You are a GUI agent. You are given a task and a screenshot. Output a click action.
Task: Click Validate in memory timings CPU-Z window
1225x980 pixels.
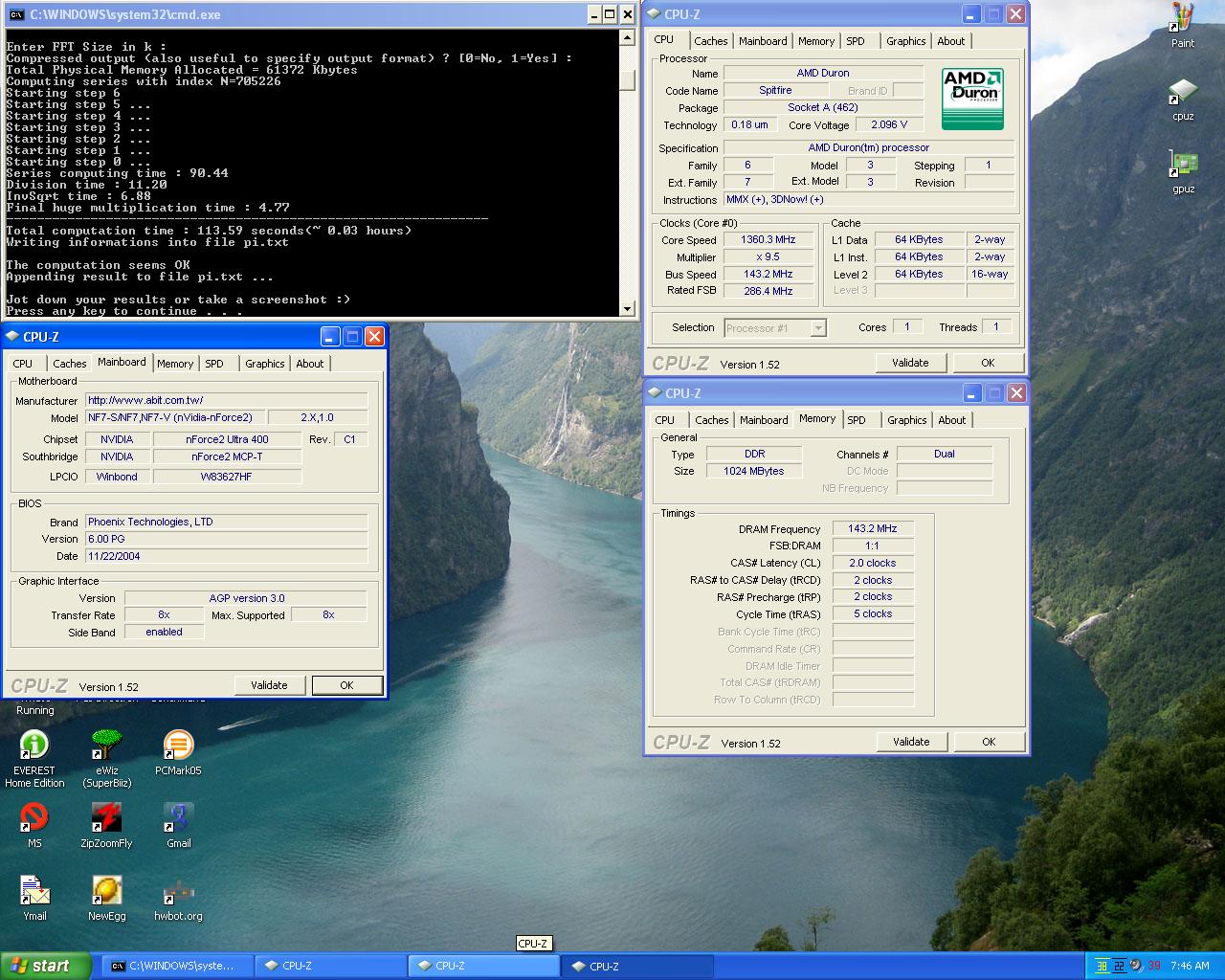click(x=911, y=742)
